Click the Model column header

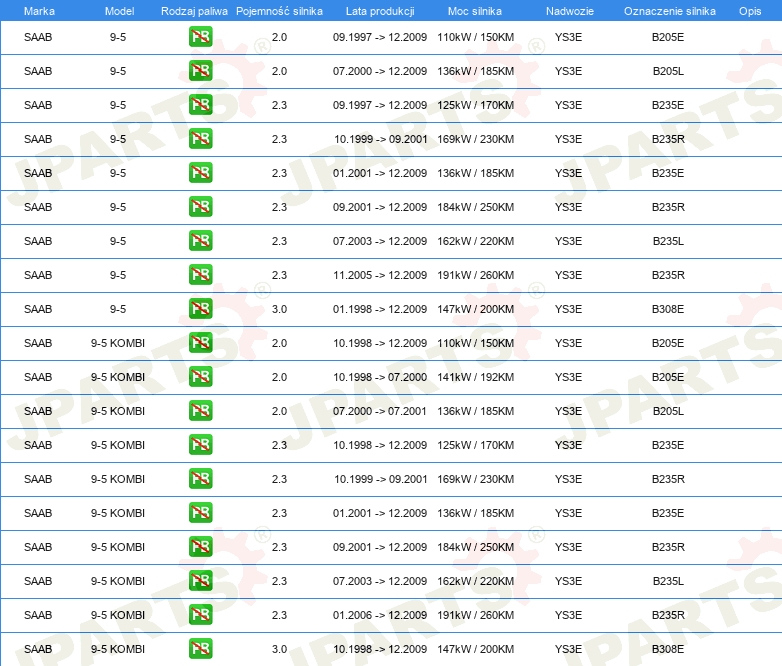[x=119, y=11]
